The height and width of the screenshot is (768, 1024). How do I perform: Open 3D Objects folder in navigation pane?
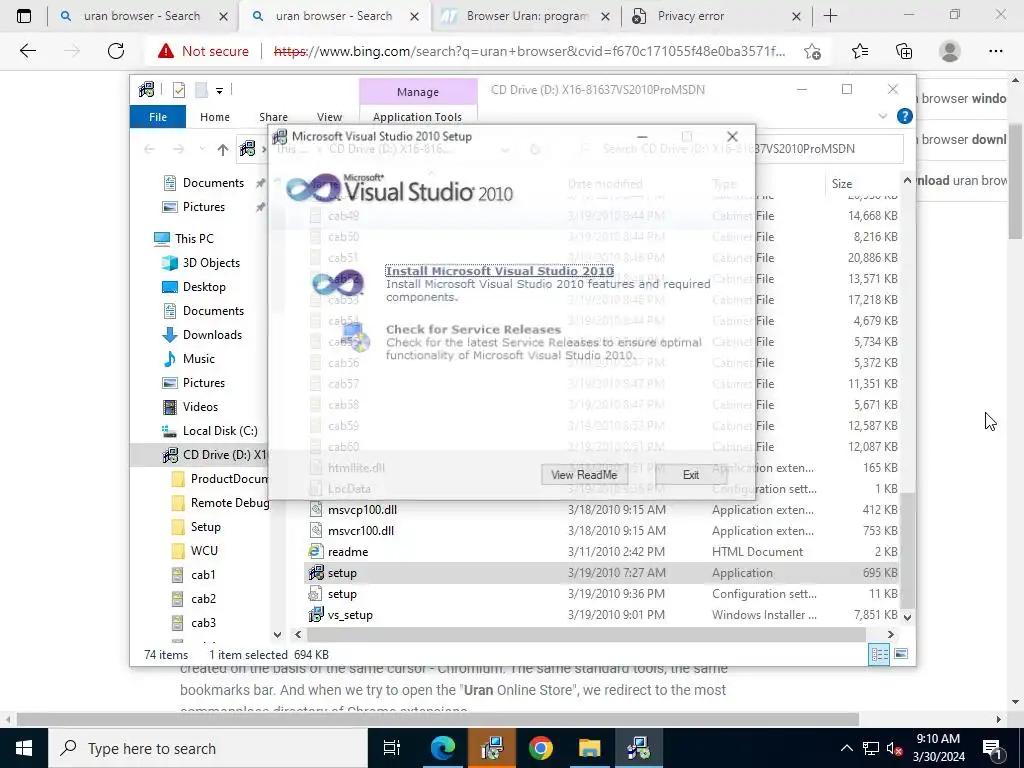coord(211,263)
